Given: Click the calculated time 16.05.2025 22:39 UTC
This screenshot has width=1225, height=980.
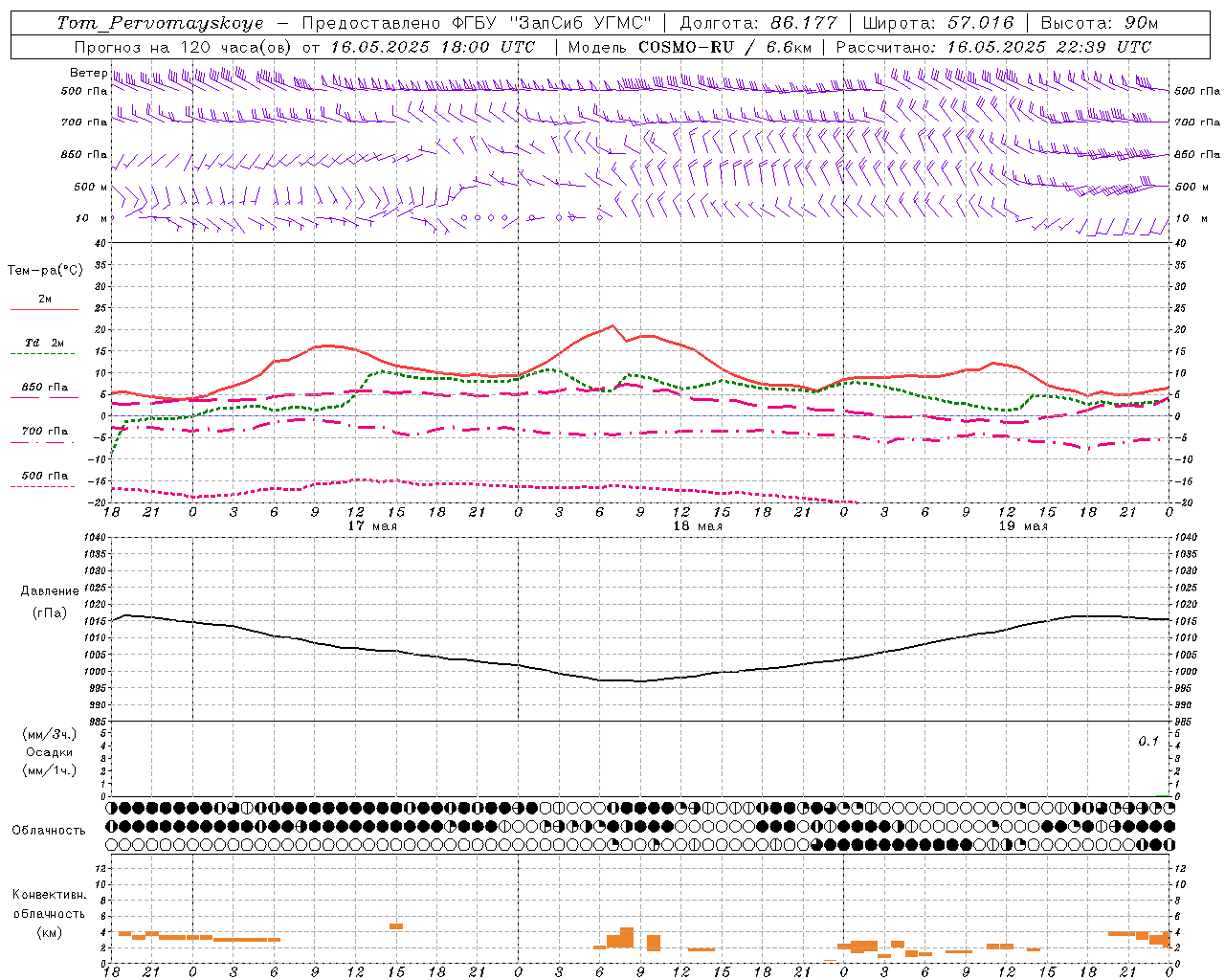Looking at the screenshot, I should click(x=1049, y=47).
